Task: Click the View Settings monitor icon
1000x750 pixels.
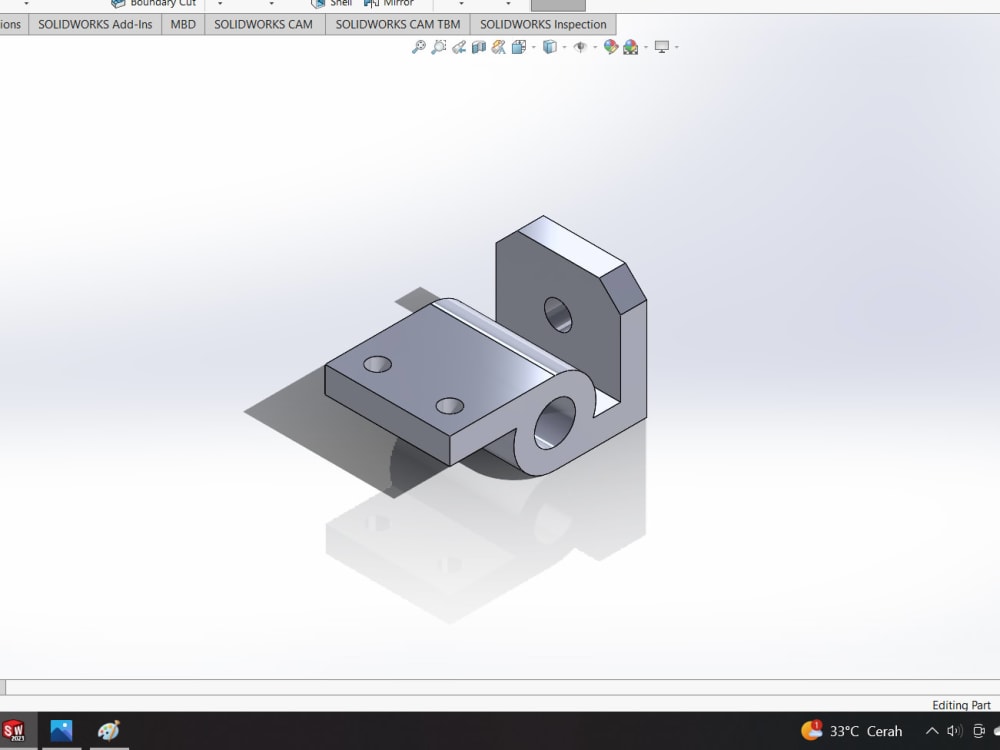Action: tap(662, 47)
